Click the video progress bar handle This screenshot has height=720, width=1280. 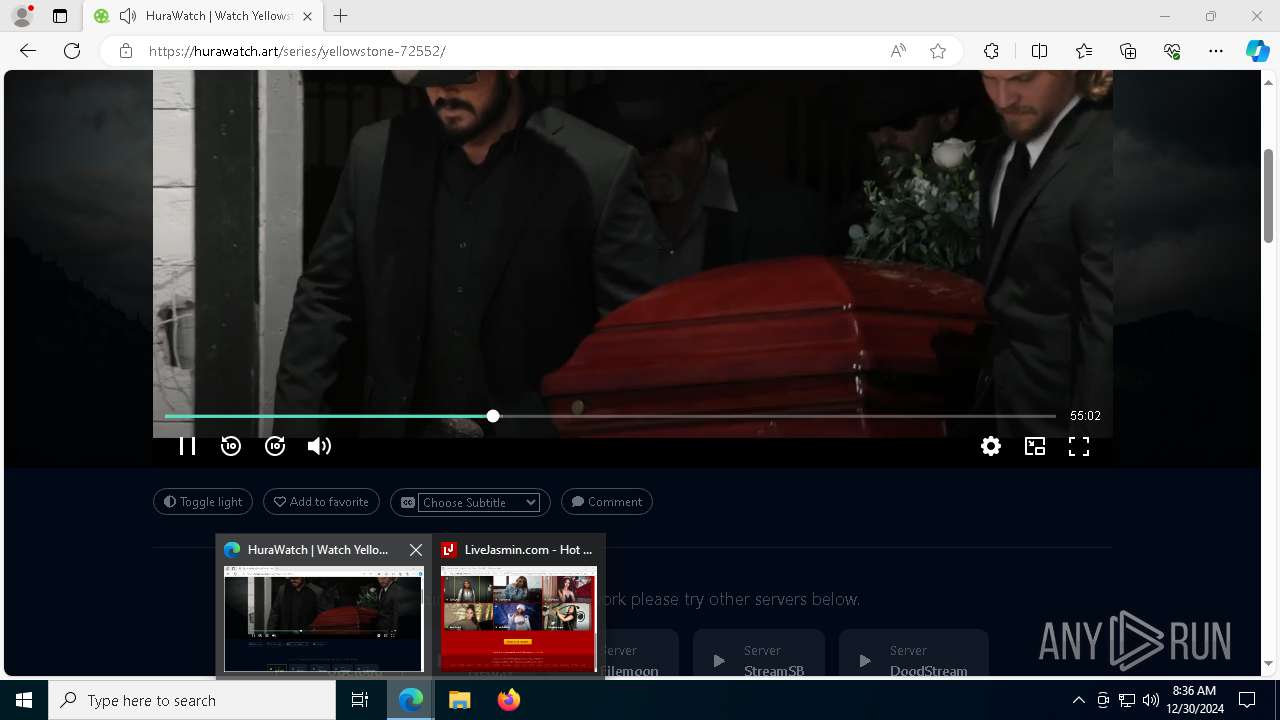click(493, 416)
